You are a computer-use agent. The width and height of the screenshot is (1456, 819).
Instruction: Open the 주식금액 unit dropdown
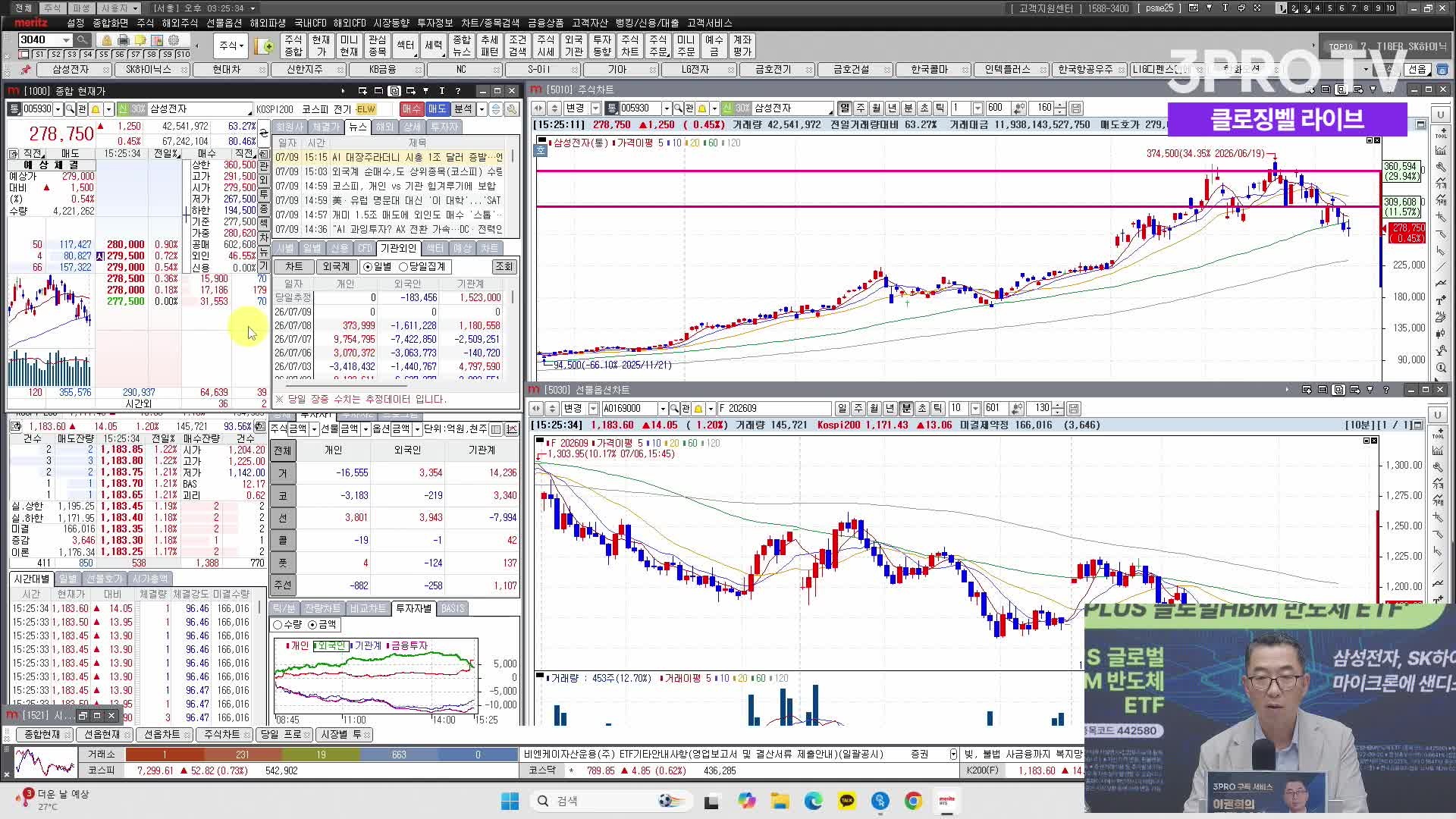(x=314, y=429)
